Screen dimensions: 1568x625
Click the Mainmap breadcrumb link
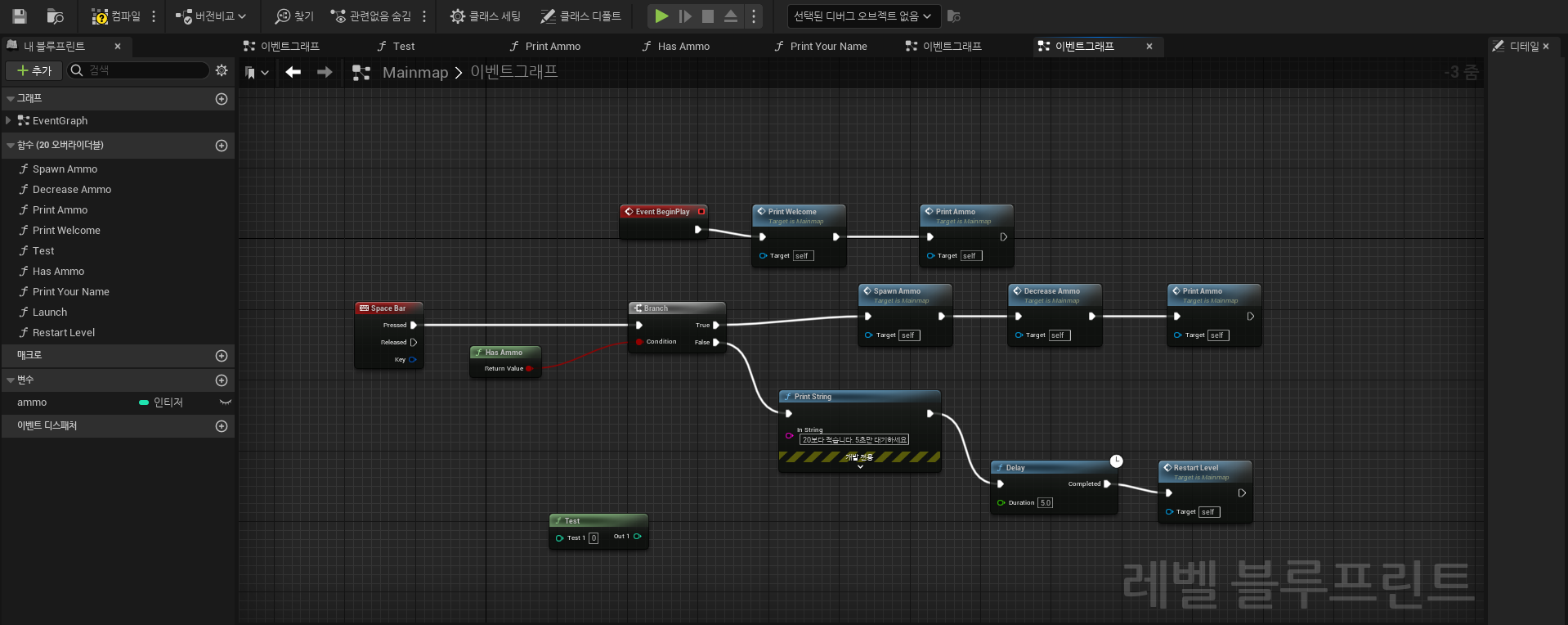click(x=415, y=72)
